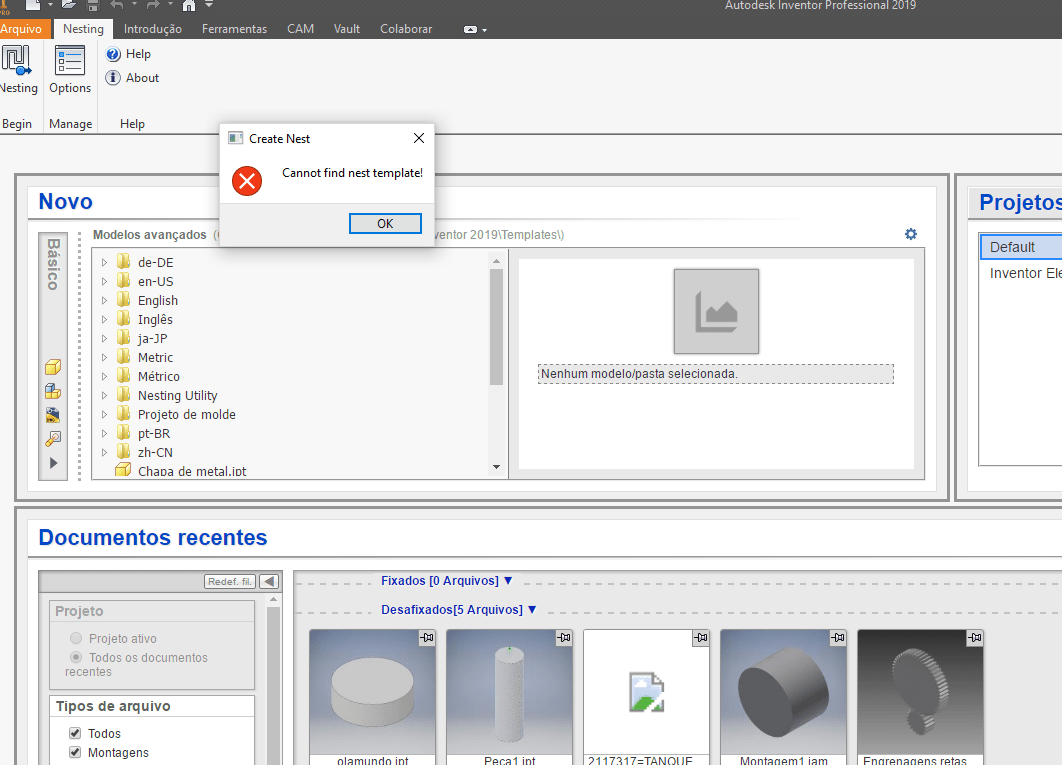This screenshot has width=1062, height=765.
Task: Pin the olamundo.ipt recent document
Action: click(427, 638)
